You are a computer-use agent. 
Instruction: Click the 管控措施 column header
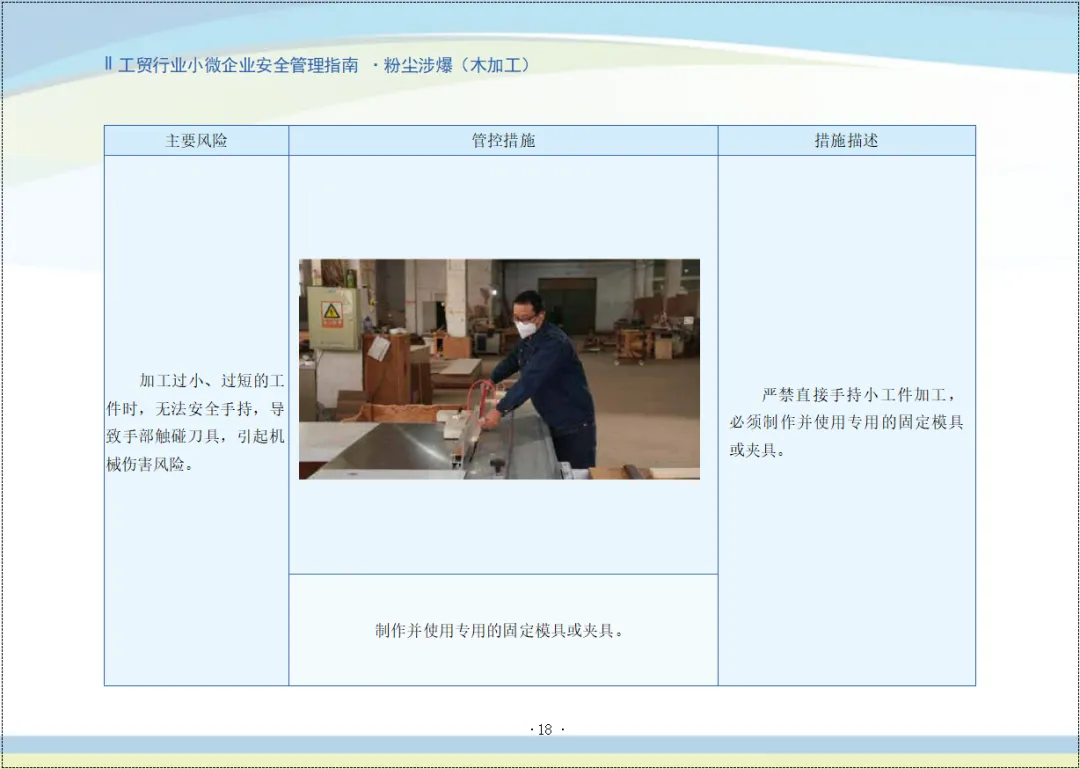pyautogui.click(x=503, y=141)
